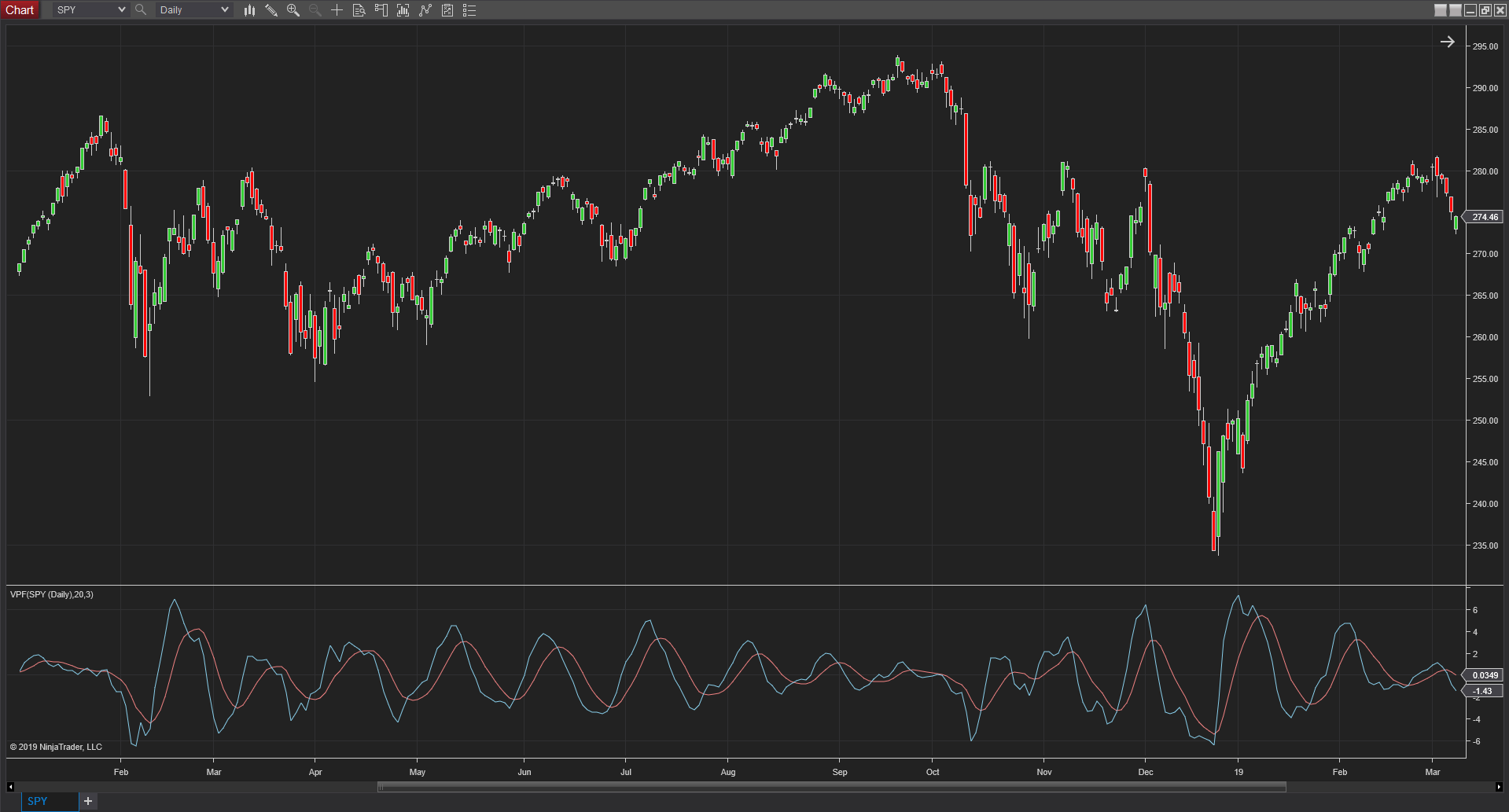The image size is (1509, 812).
Task: Click the 235.00 price axis label
Action: (1485, 546)
